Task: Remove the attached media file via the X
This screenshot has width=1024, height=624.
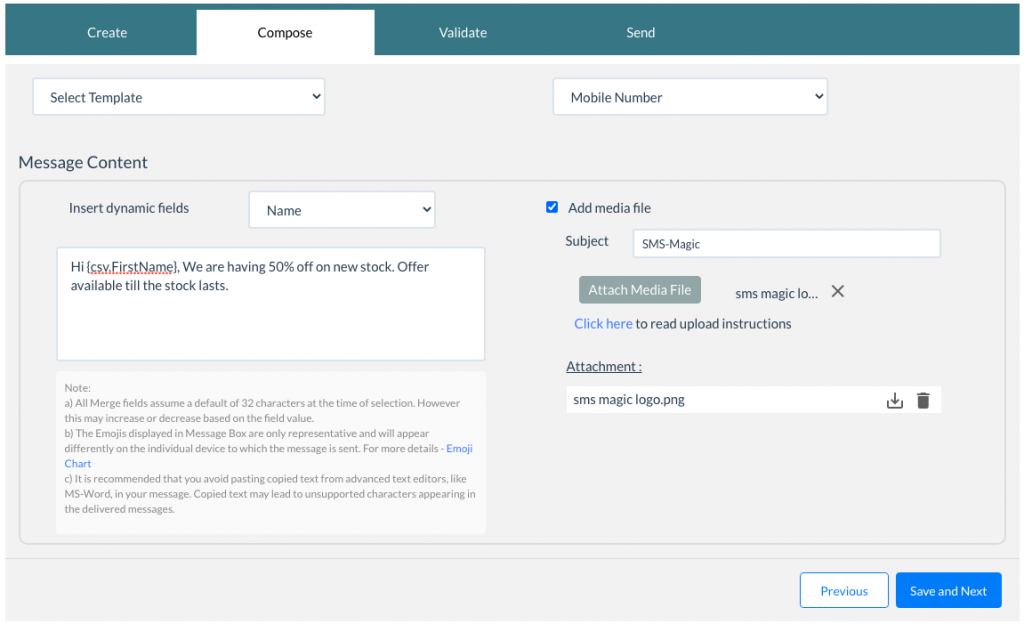Action: click(837, 291)
